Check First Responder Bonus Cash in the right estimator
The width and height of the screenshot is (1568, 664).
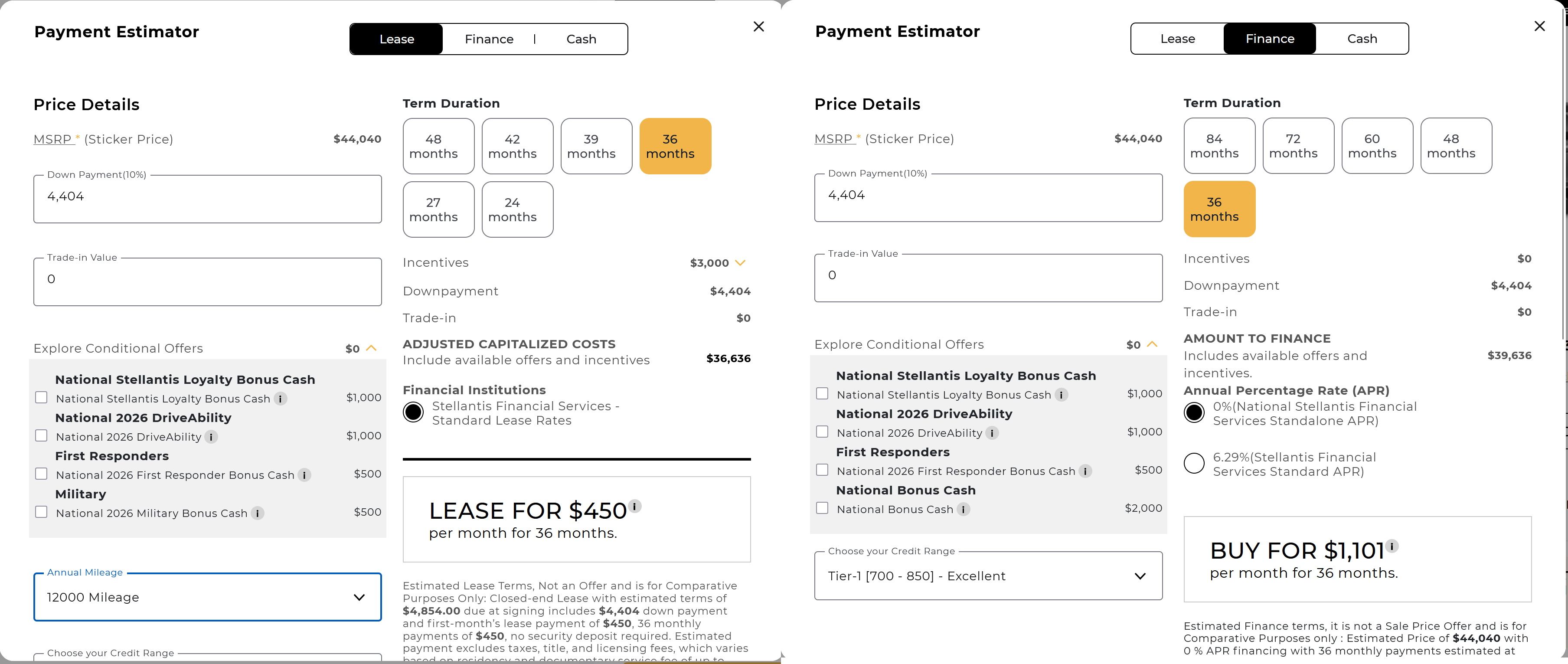tap(822, 470)
